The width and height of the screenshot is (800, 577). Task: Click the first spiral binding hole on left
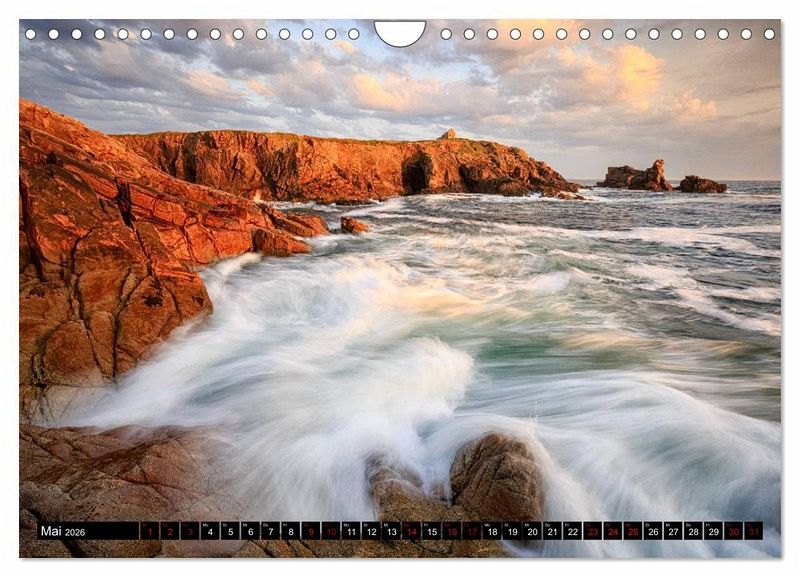(30, 34)
